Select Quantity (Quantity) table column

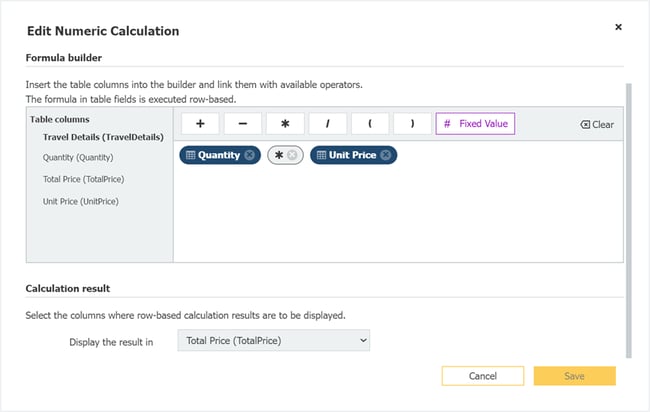[78, 158]
